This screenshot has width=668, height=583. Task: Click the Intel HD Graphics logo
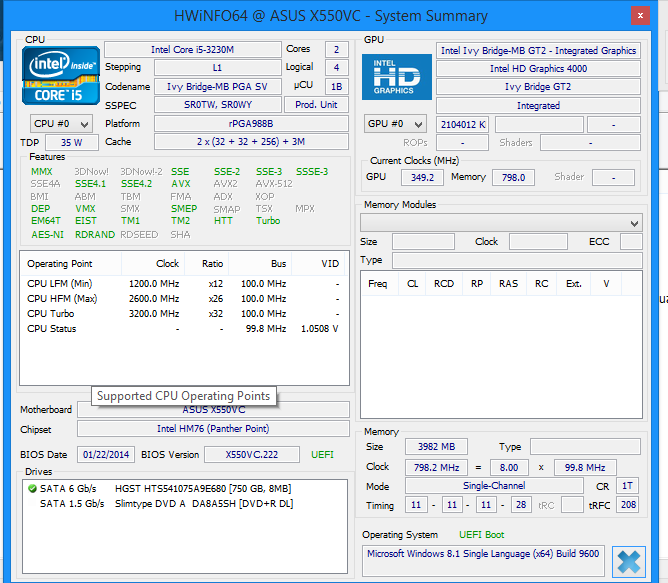pyautogui.click(x=397, y=77)
